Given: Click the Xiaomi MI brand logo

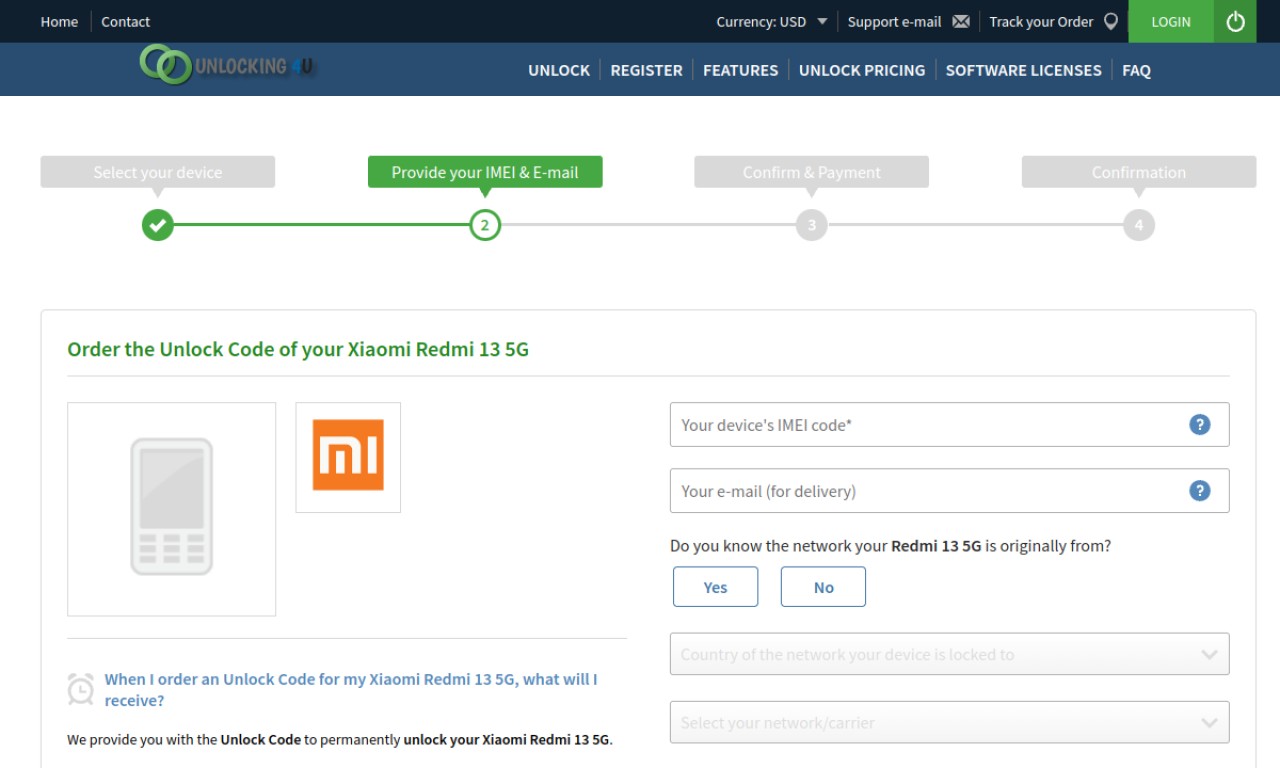Looking at the screenshot, I should (x=348, y=455).
